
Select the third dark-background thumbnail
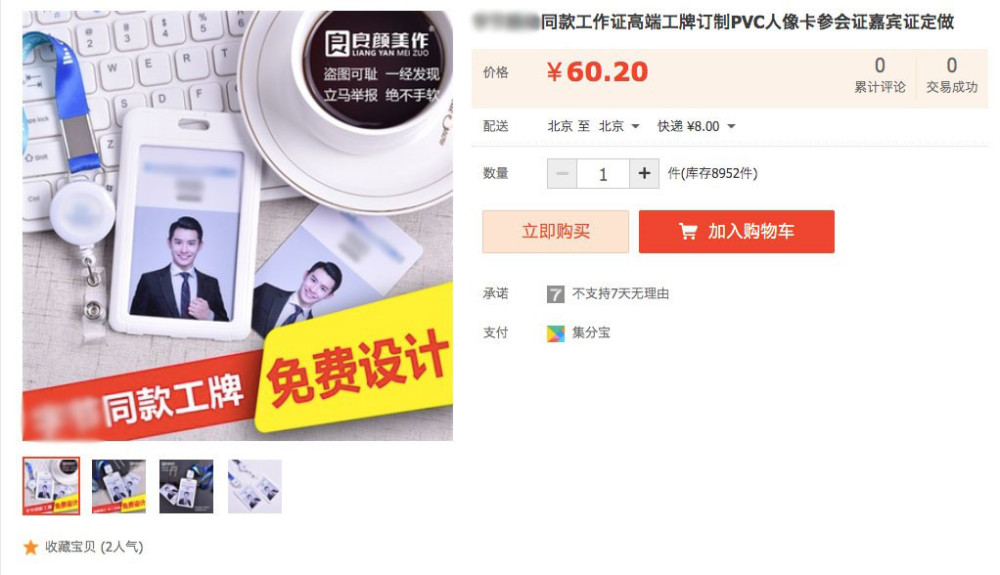pyautogui.click(x=186, y=486)
